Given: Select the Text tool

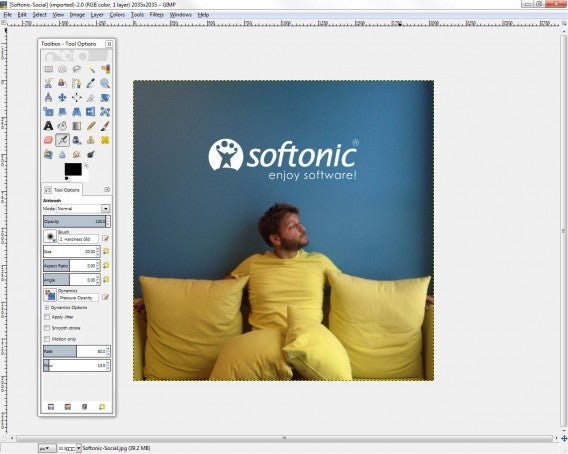Looking at the screenshot, I should pos(48,126).
